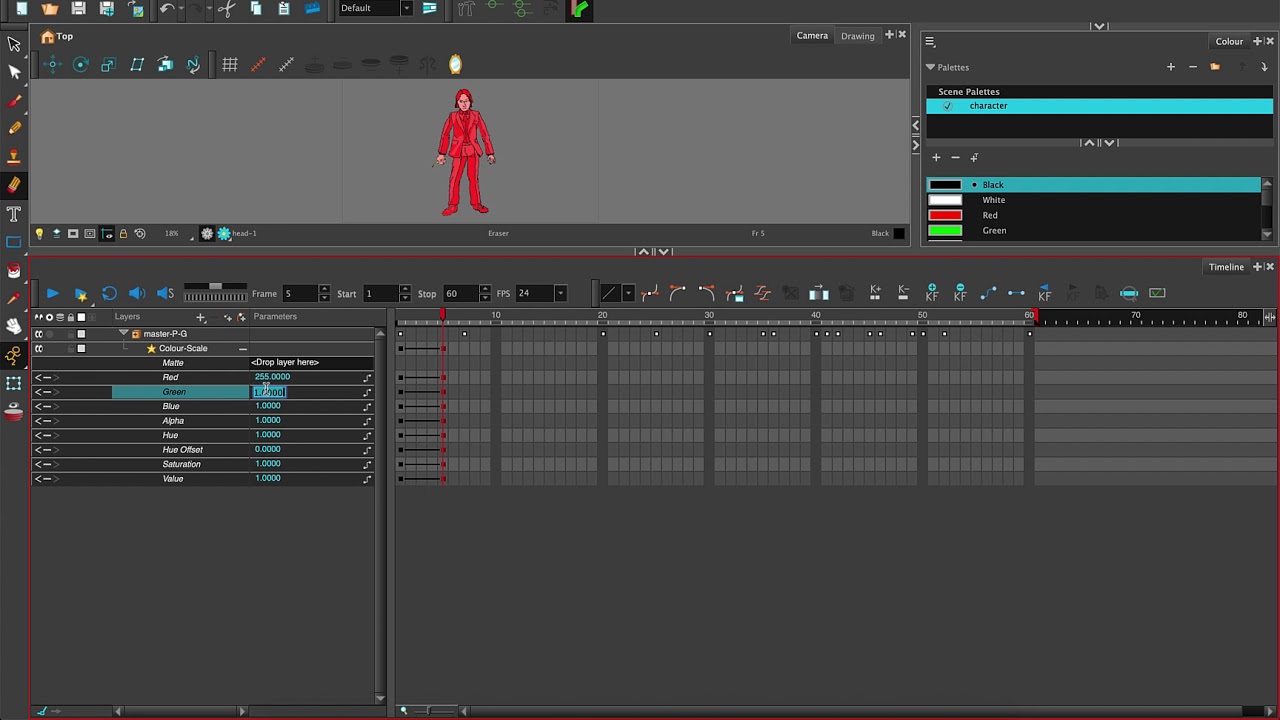This screenshot has height=720, width=1280.
Task: Toggle the camera lock icon under the view
Action: pyautogui.click(x=123, y=234)
